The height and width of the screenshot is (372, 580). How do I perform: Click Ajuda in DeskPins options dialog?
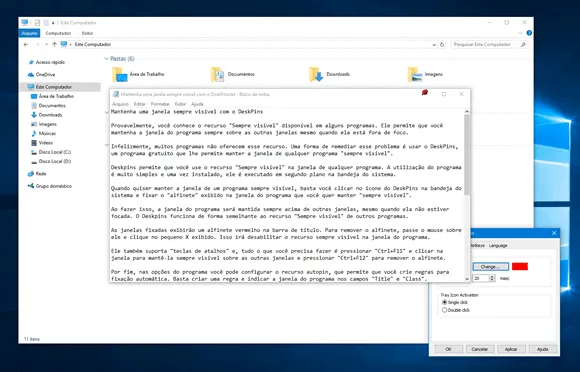click(x=542, y=349)
